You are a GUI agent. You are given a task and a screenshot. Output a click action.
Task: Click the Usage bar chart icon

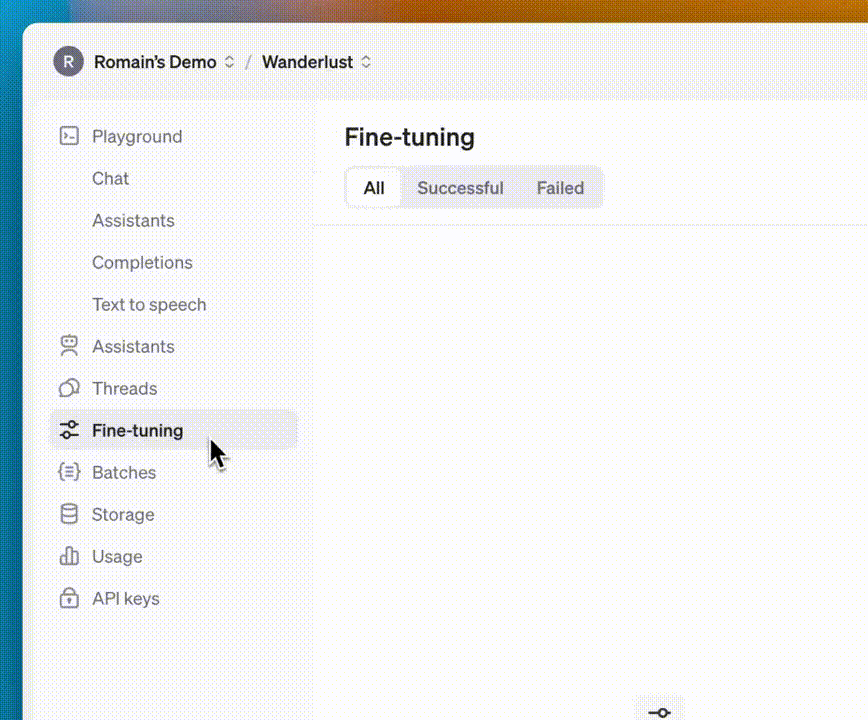69,556
